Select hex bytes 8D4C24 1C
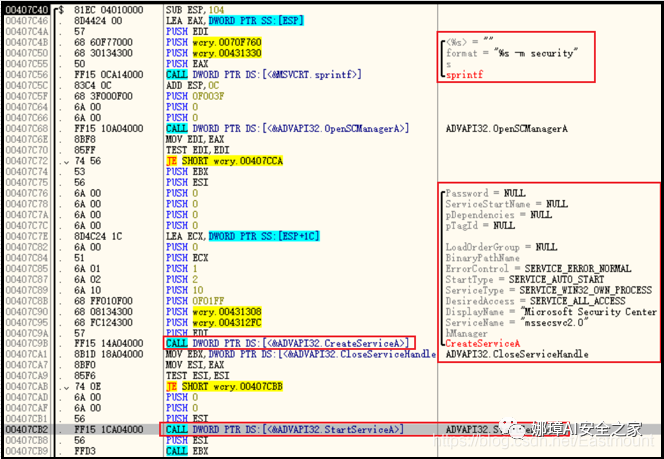 coord(98,236)
